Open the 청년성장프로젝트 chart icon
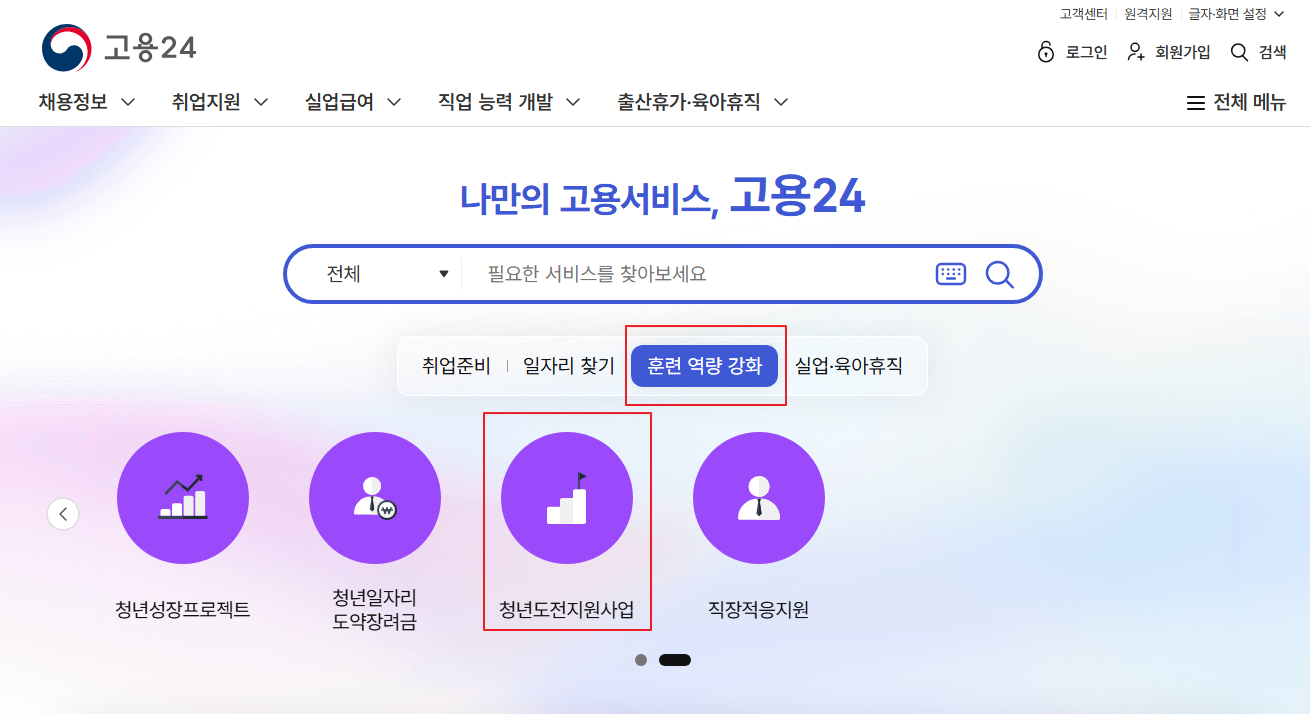Viewport: 1310px width, 714px height. coord(183,498)
